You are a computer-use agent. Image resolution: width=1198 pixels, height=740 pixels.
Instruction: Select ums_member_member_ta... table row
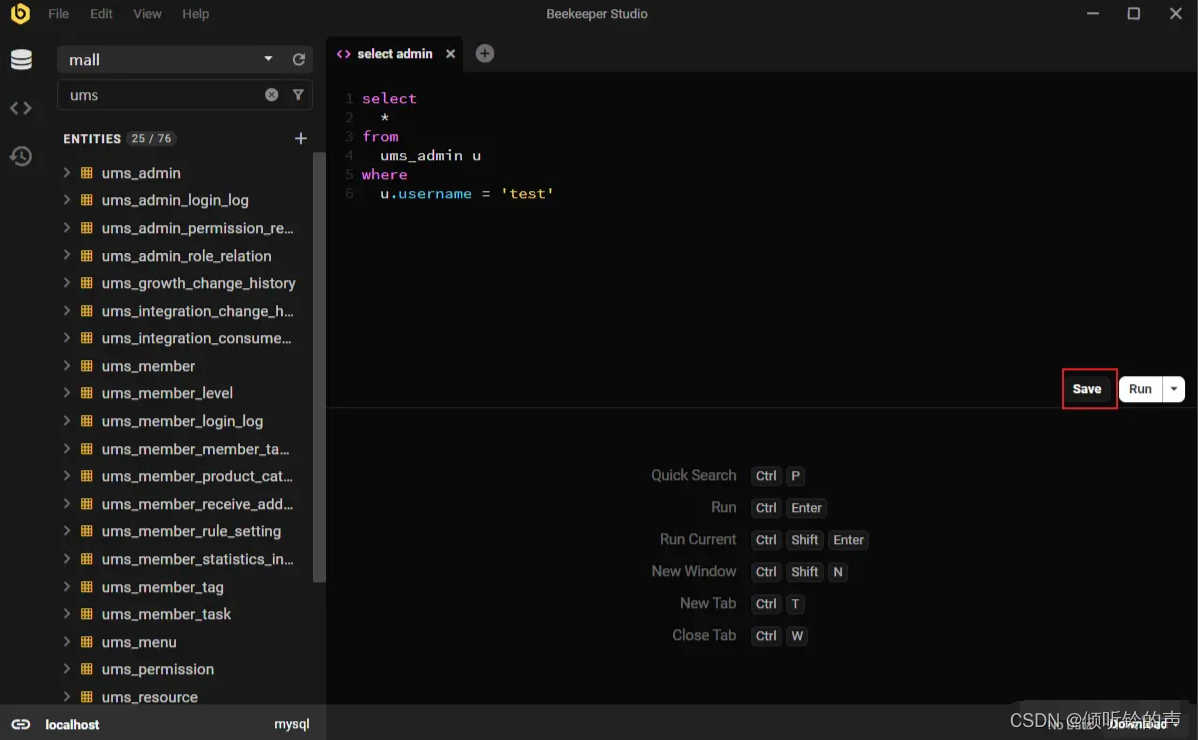click(x=186, y=449)
